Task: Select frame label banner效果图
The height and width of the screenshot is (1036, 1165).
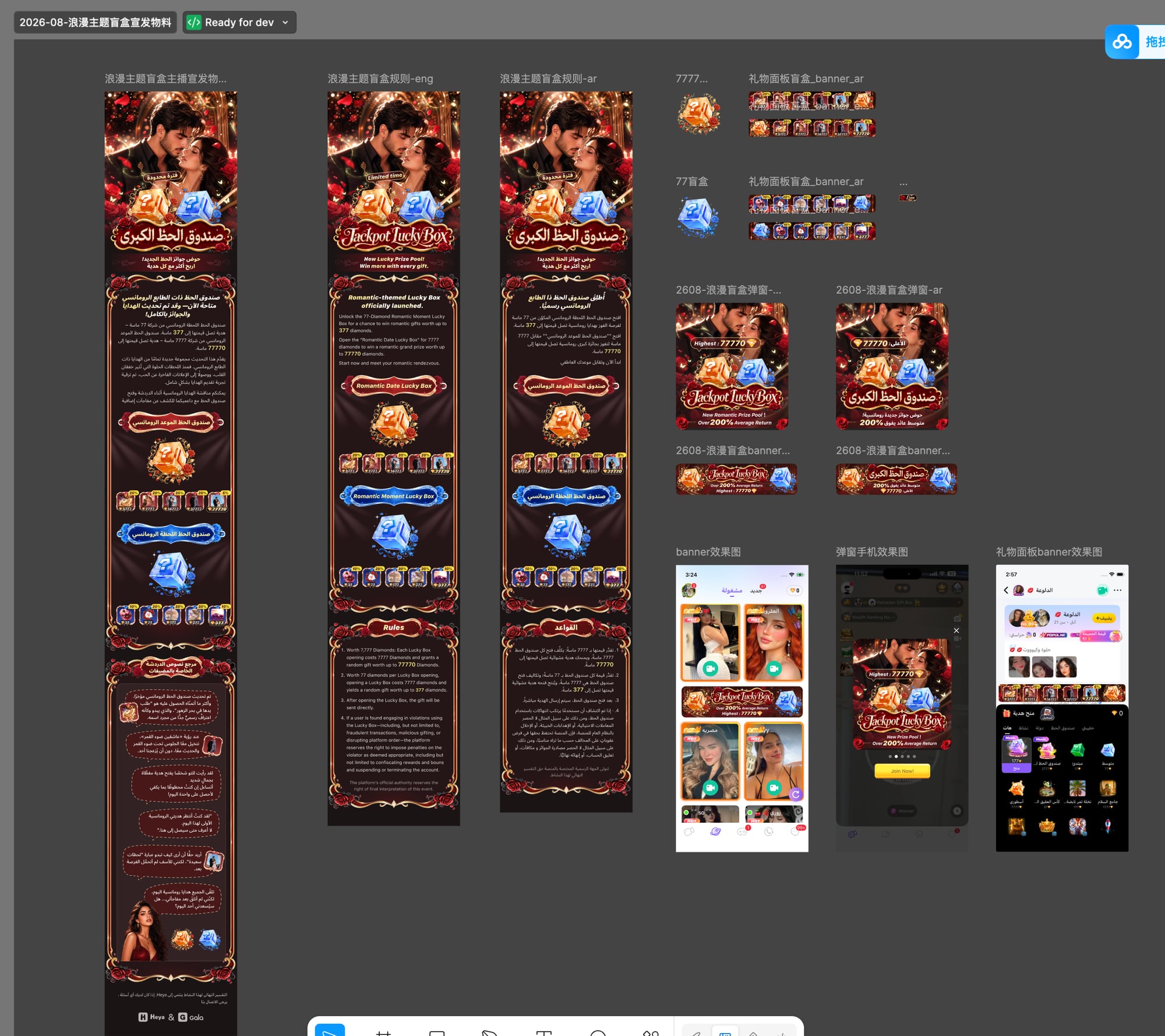Action: point(708,552)
